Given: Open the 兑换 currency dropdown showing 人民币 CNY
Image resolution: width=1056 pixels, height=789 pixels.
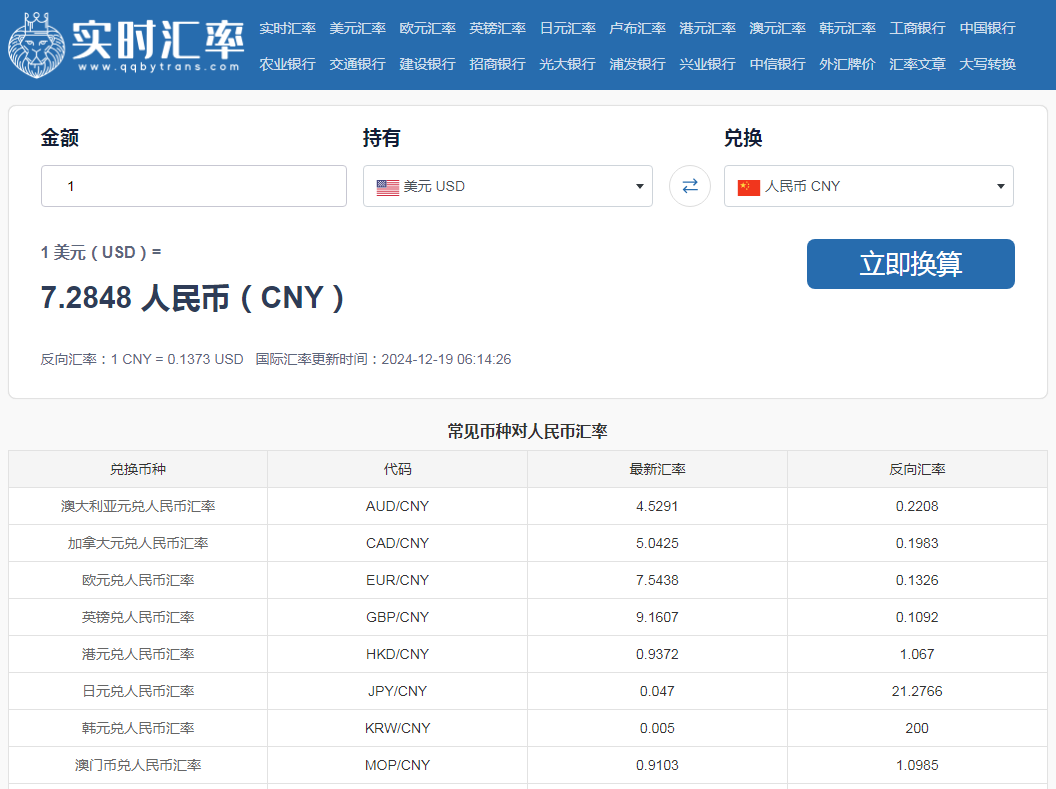Looking at the screenshot, I should click(x=868, y=185).
